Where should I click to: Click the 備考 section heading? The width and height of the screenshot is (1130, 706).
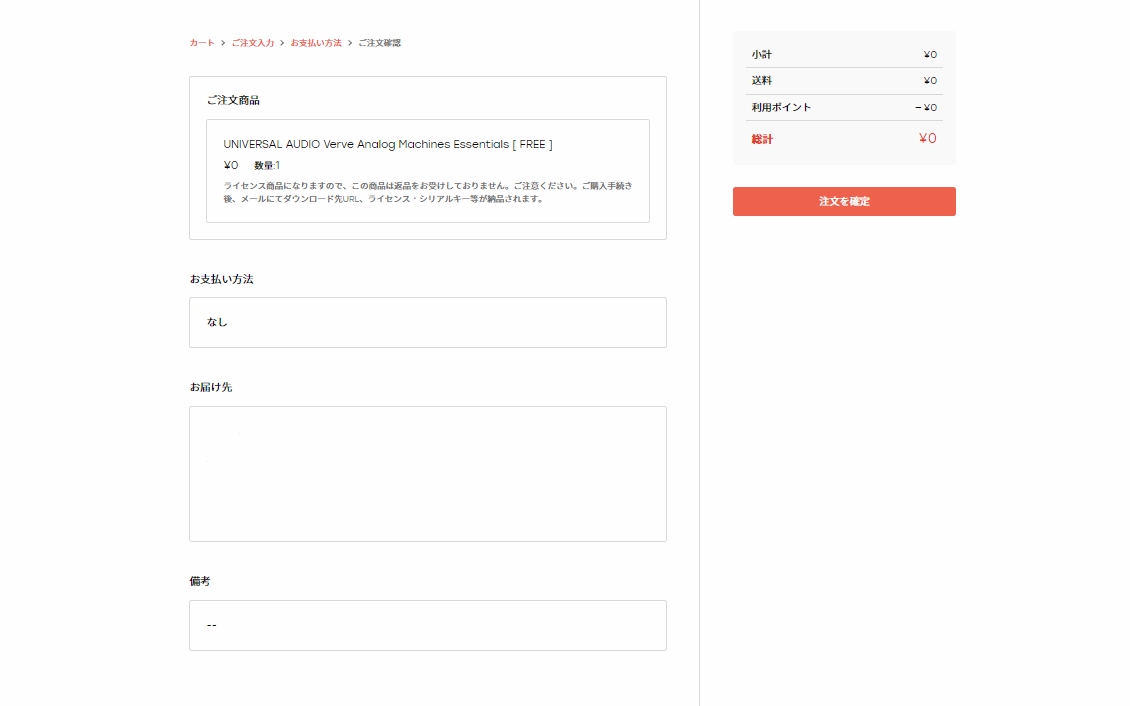pos(200,581)
